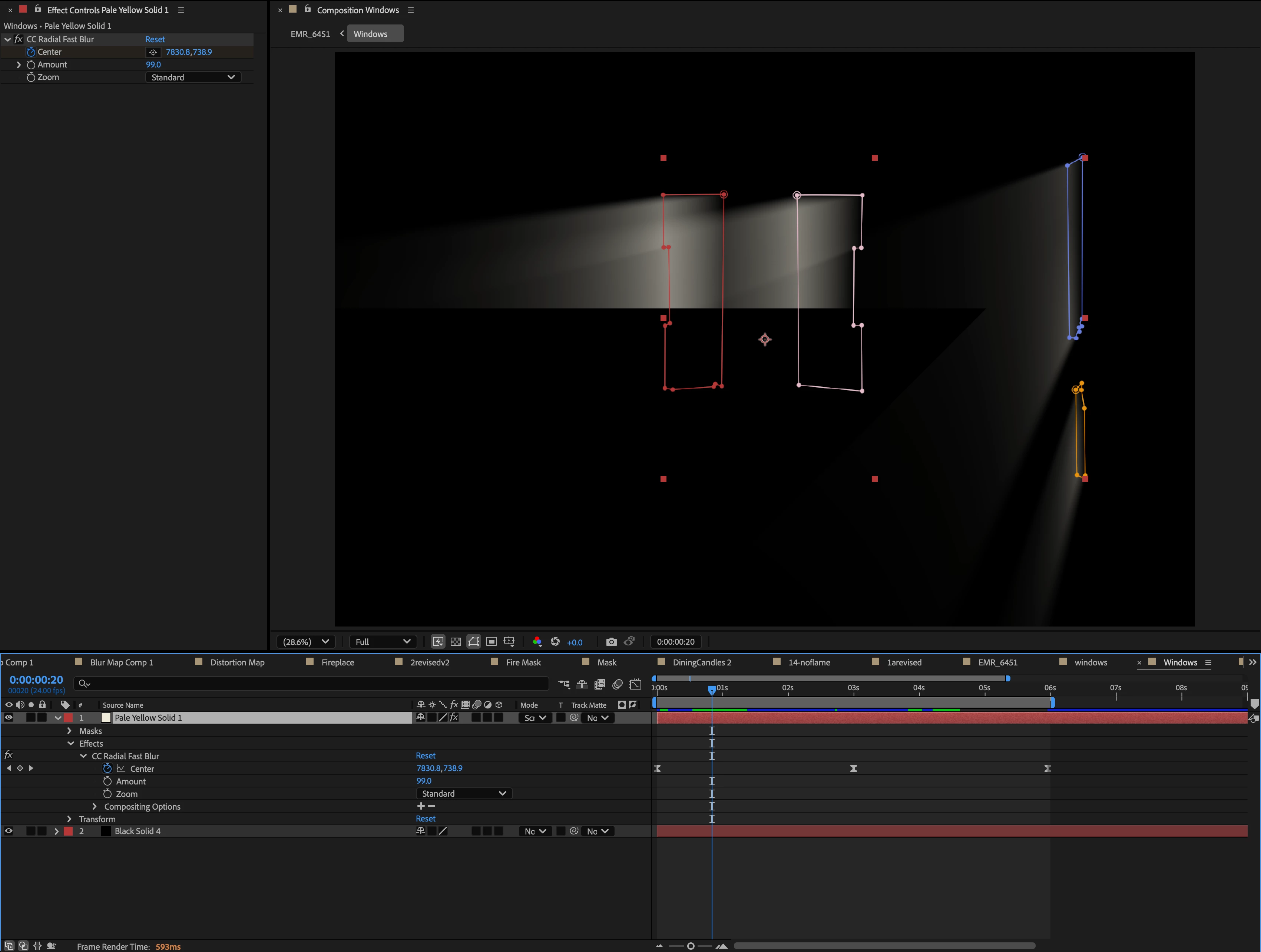Open graph editor icon in timeline
The image size is (1261, 952).
pos(635,684)
